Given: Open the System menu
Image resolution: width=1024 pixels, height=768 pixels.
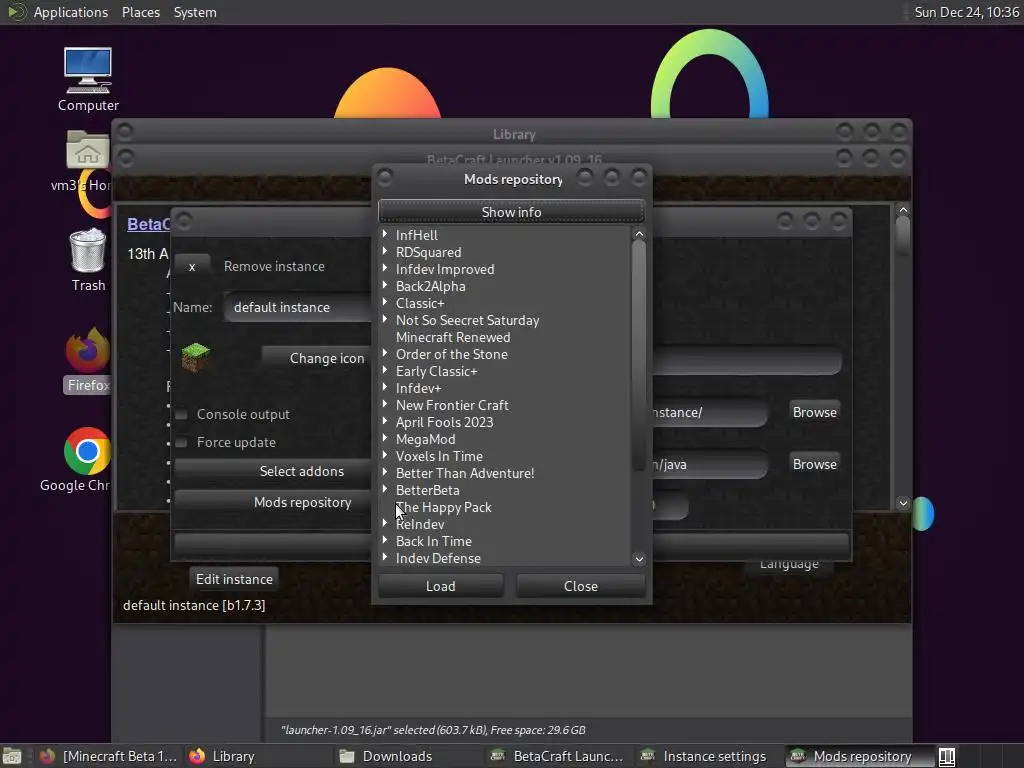Looking at the screenshot, I should coord(195,12).
